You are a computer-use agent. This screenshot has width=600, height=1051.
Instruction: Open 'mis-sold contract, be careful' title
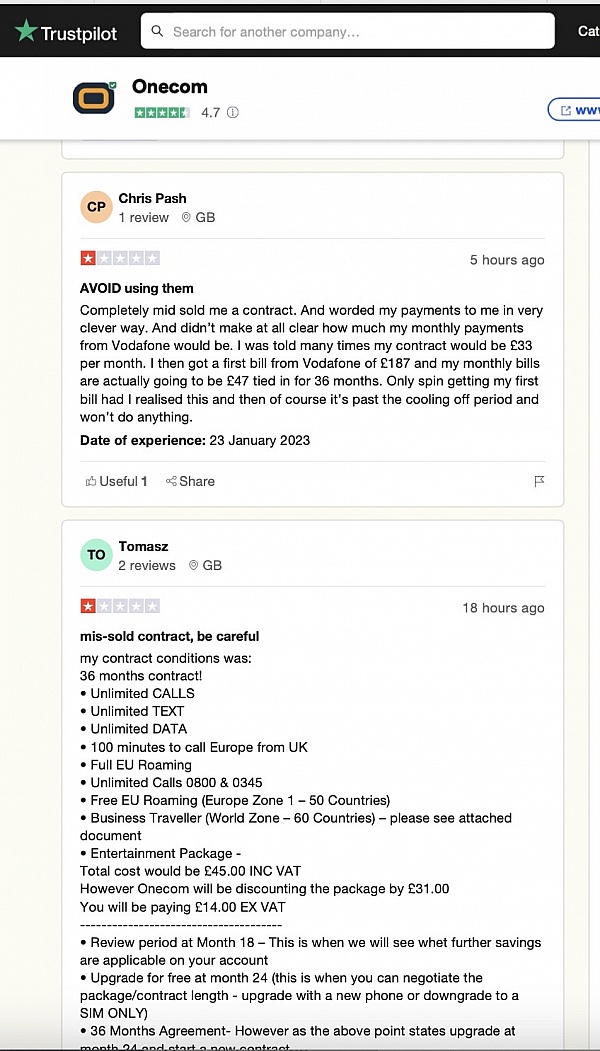pos(169,636)
